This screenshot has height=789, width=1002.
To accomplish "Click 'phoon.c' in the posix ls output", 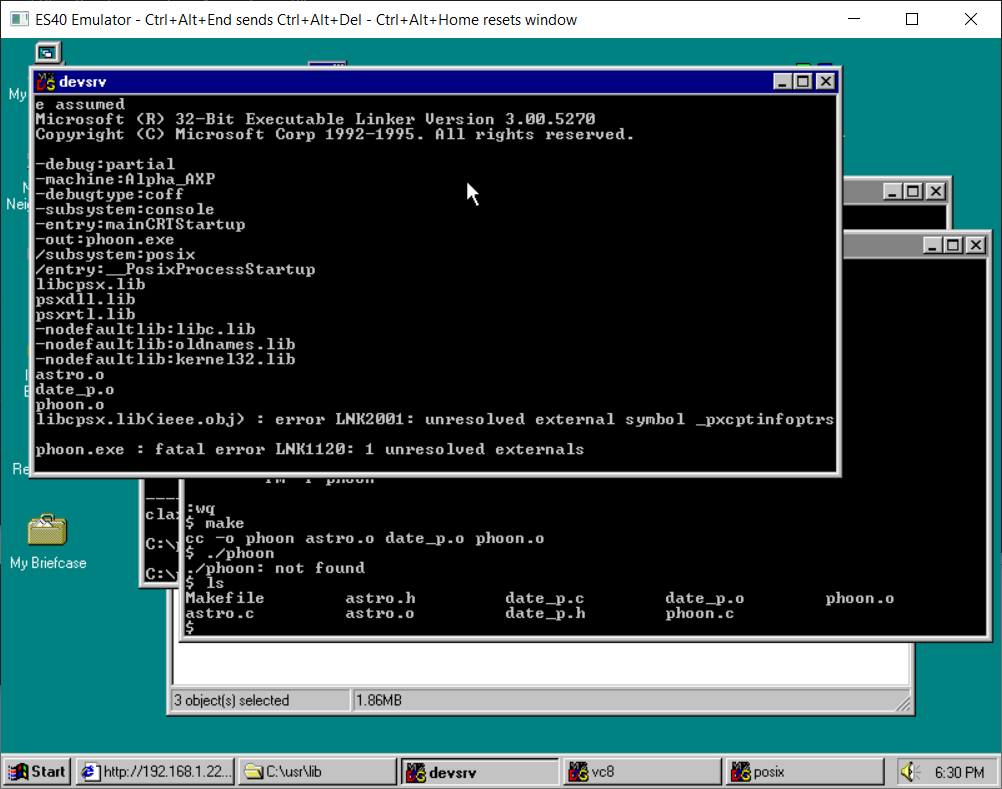I will 700,613.
